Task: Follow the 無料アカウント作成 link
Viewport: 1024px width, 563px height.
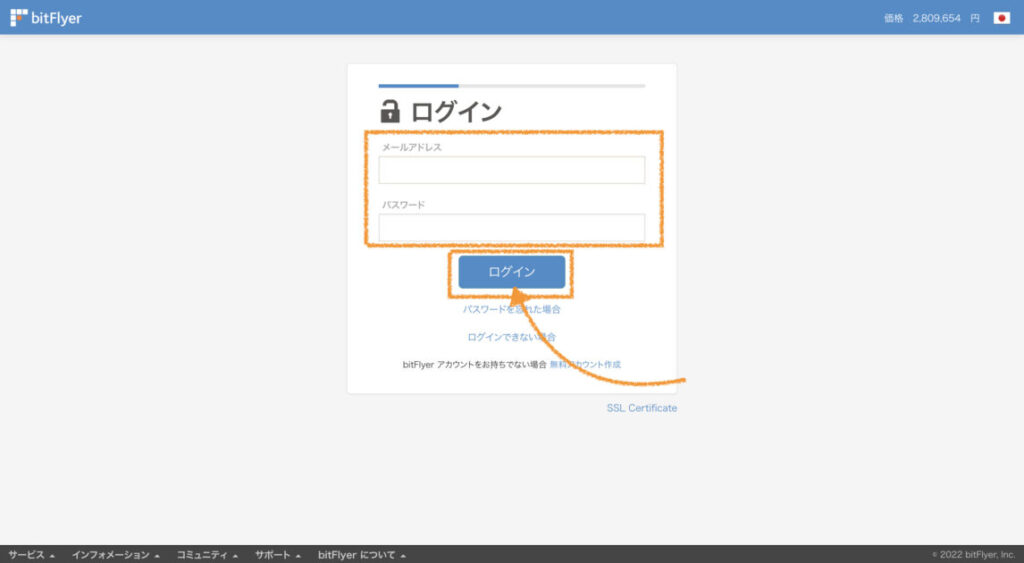Action: tap(585, 365)
